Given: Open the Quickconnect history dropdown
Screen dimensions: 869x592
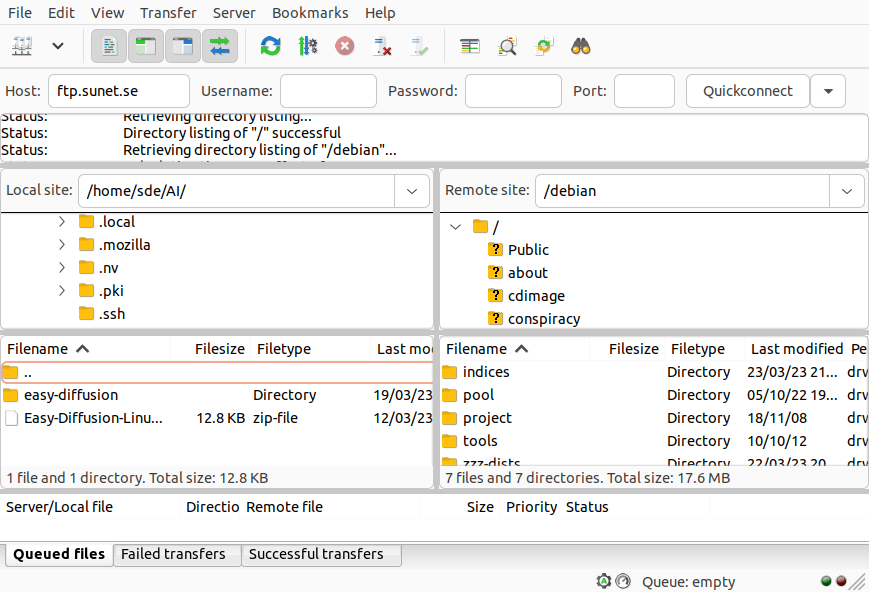Looking at the screenshot, I should (x=828, y=90).
